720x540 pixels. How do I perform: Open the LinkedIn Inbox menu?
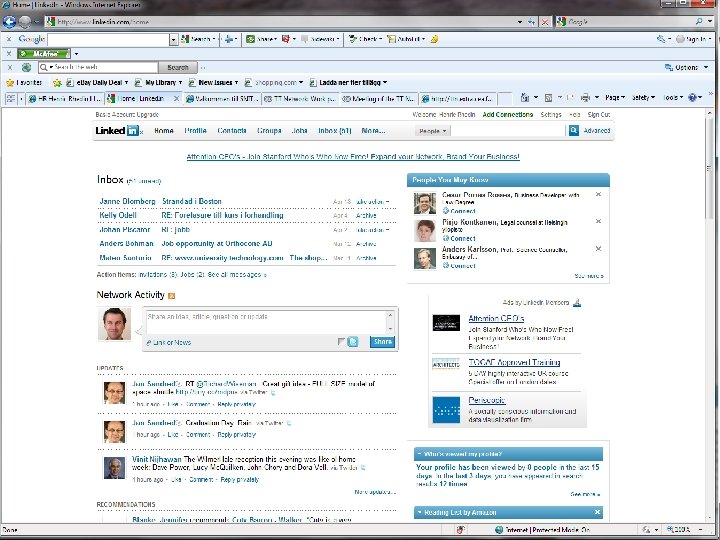335,130
